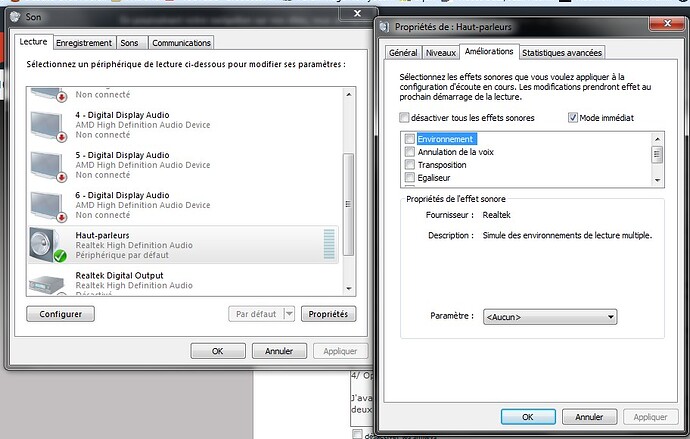690x439 pixels.
Task: Select the Haut-parleurs speaker device icon
Action: [x=50, y=245]
